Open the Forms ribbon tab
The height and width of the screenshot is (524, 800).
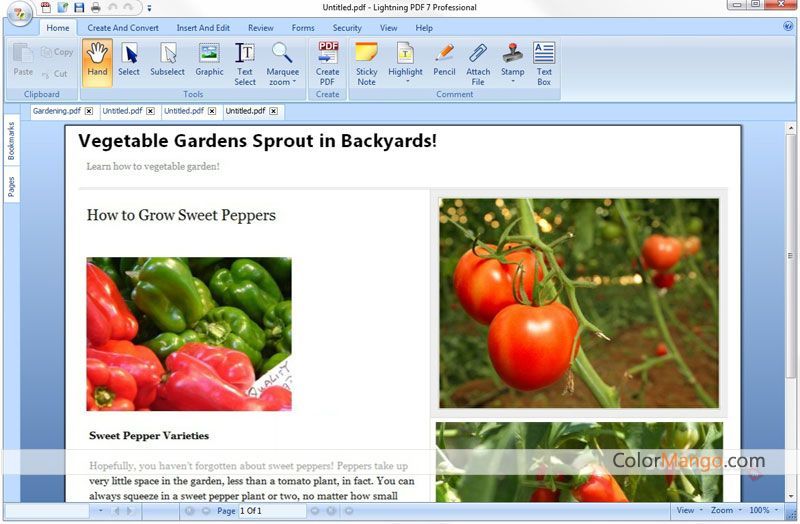coord(303,28)
